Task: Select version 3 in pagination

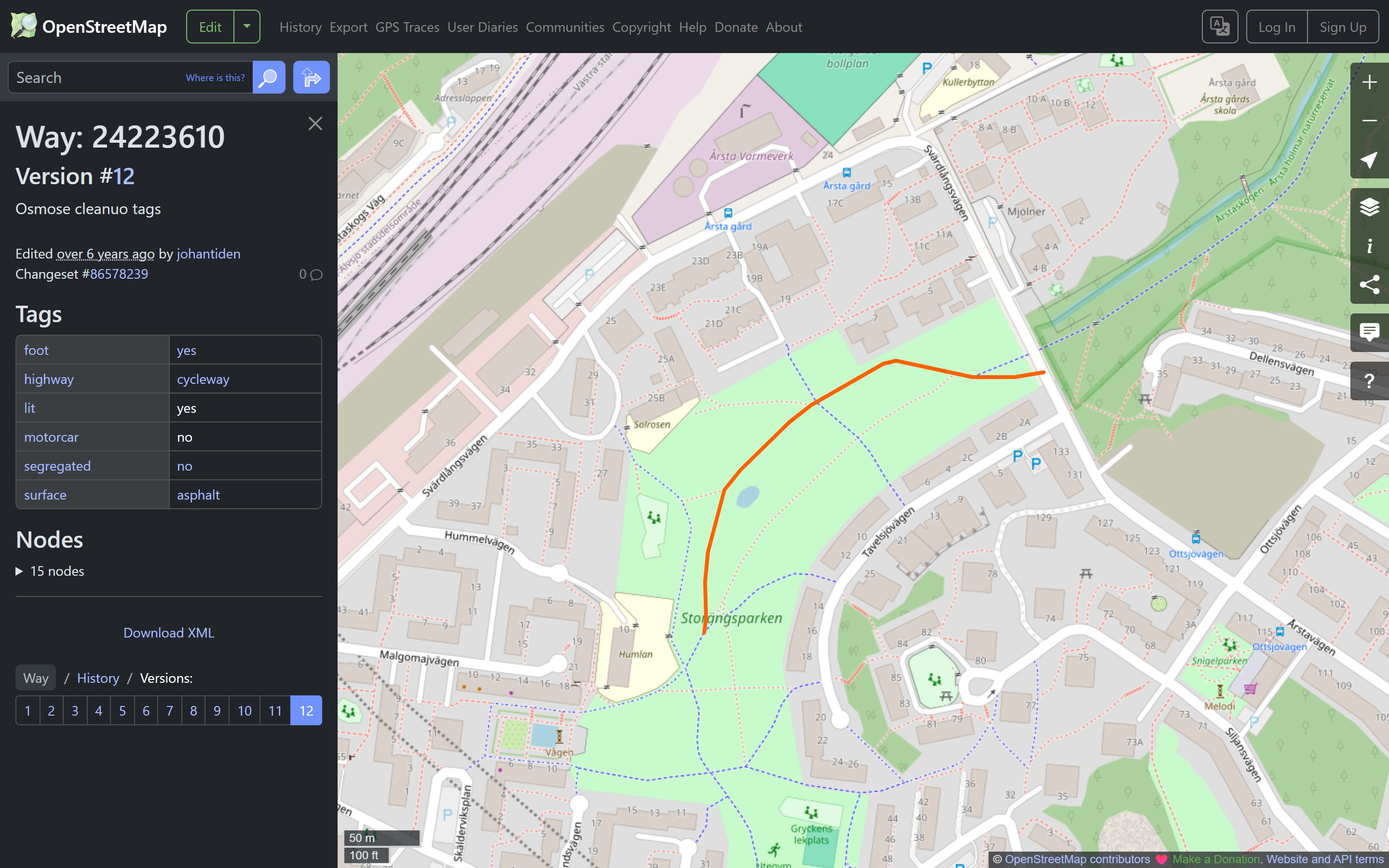Action: click(75, 711)
